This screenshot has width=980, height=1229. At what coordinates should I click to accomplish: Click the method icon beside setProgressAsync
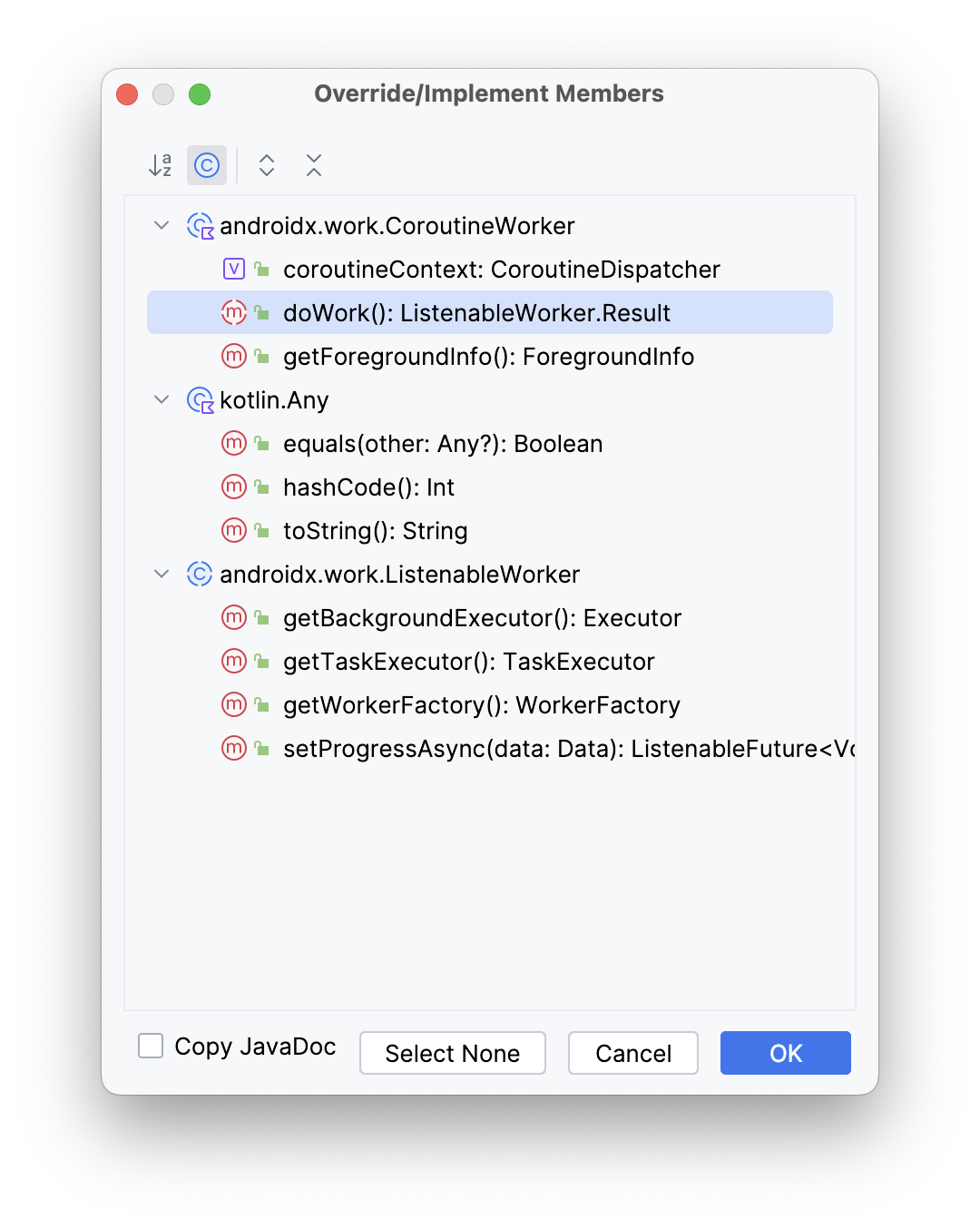coord(233,748)
